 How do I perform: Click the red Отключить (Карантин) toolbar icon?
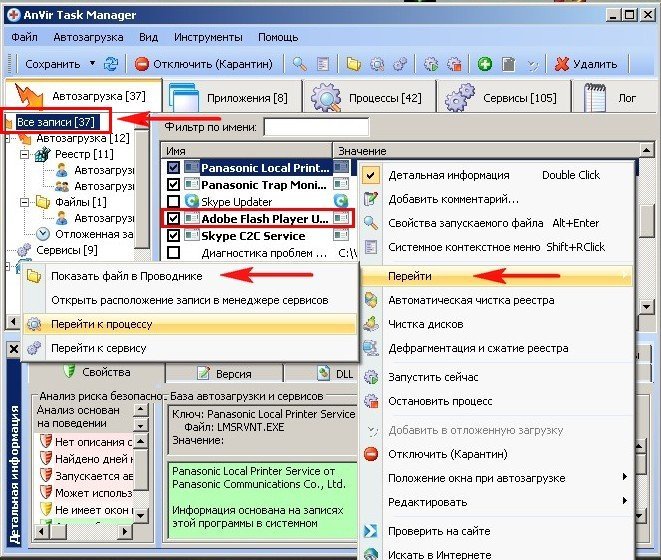(142, 64)
